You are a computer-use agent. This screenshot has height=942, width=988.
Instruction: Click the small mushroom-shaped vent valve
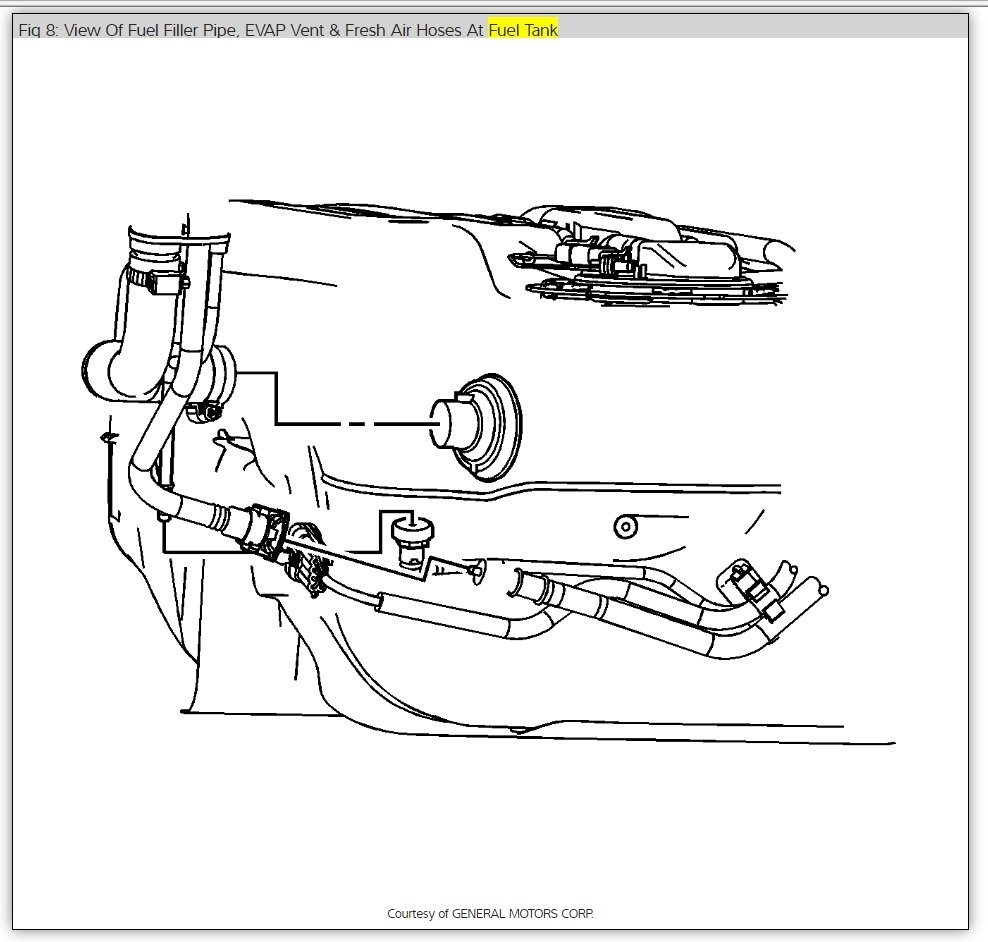412,541
